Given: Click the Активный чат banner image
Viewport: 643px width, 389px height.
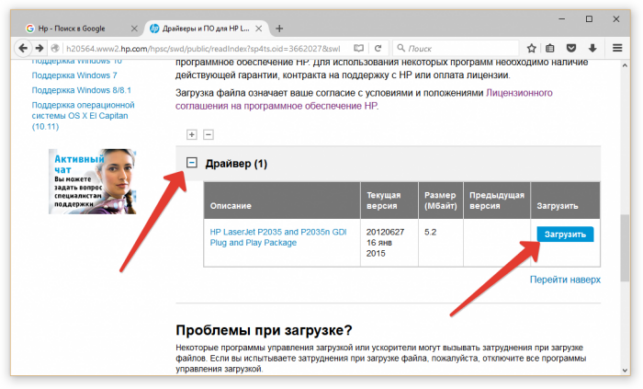Looking at the screenshot, I should coord(92,181).
